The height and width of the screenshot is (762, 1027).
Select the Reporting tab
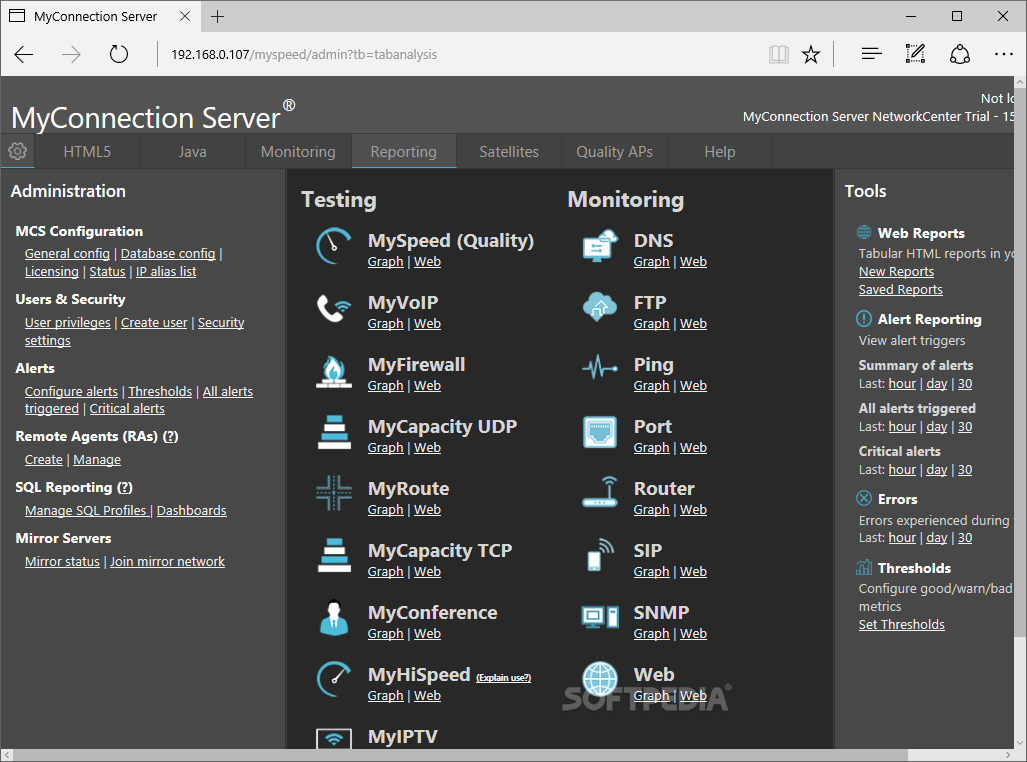point(403,151)
